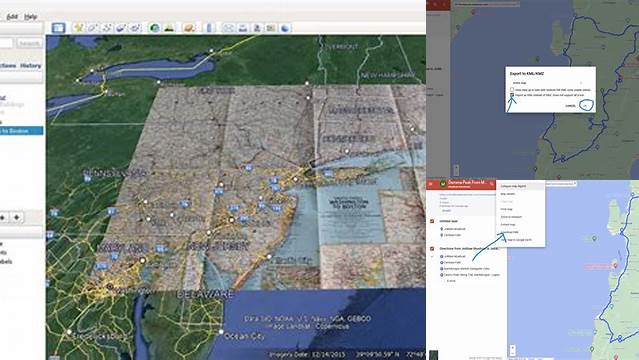Choose 'Embed map' from the My Maps menu
Viewport: 639px width, 360px height.
point(508,225)
